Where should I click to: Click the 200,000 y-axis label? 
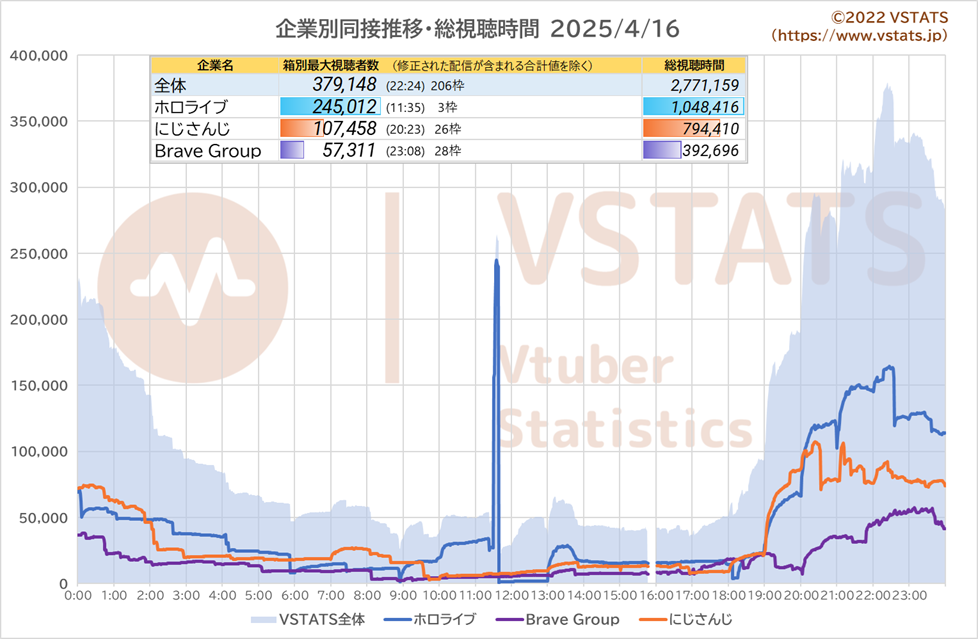[x=39, y=320]
